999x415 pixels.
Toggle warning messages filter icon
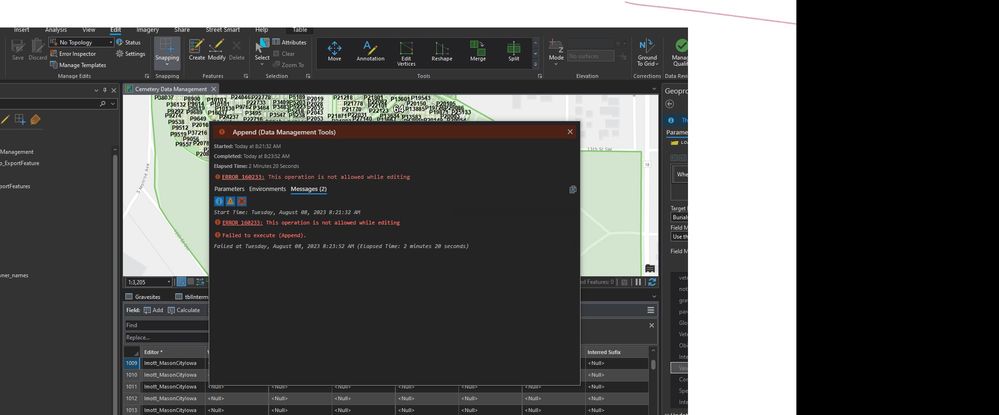(231, 201)
